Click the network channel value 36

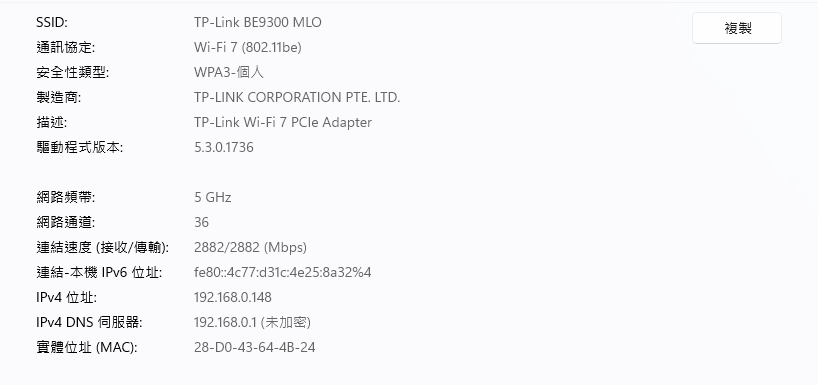point(201,223)
